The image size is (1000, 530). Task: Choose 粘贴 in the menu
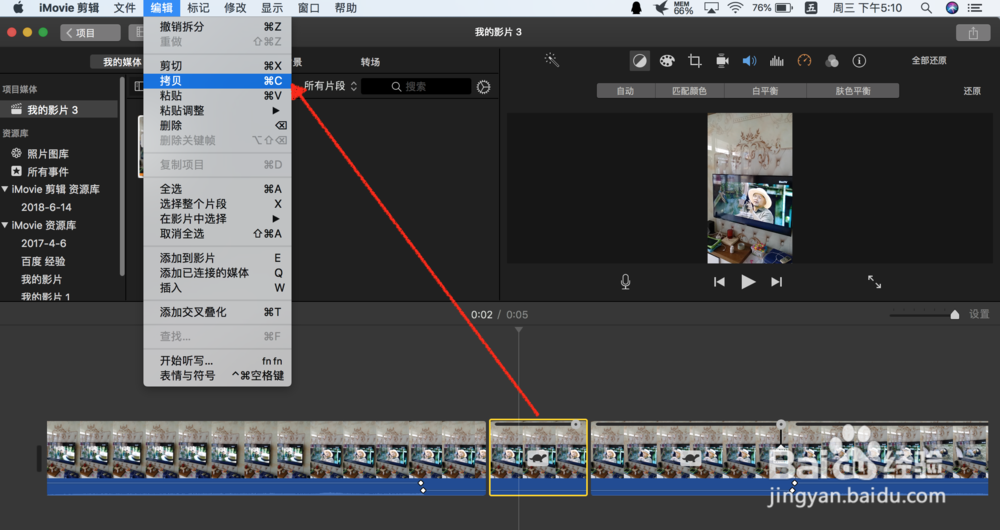click(x=217, y=96)
